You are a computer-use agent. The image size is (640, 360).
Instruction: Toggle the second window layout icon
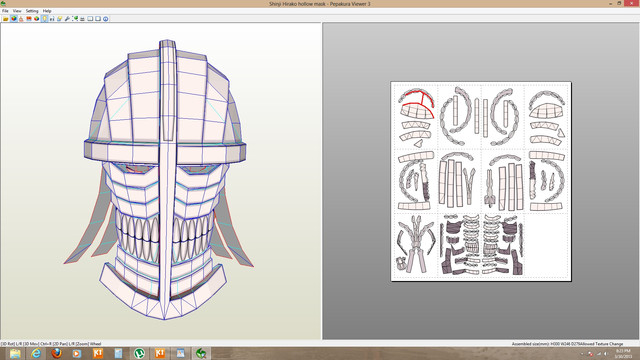click(98, 19)
